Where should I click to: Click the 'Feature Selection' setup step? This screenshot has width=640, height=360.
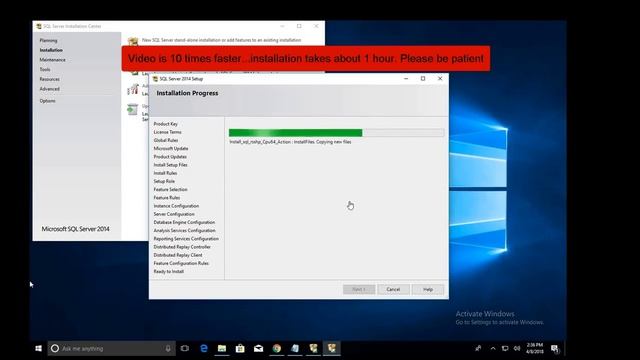click(x=170, y=189)
